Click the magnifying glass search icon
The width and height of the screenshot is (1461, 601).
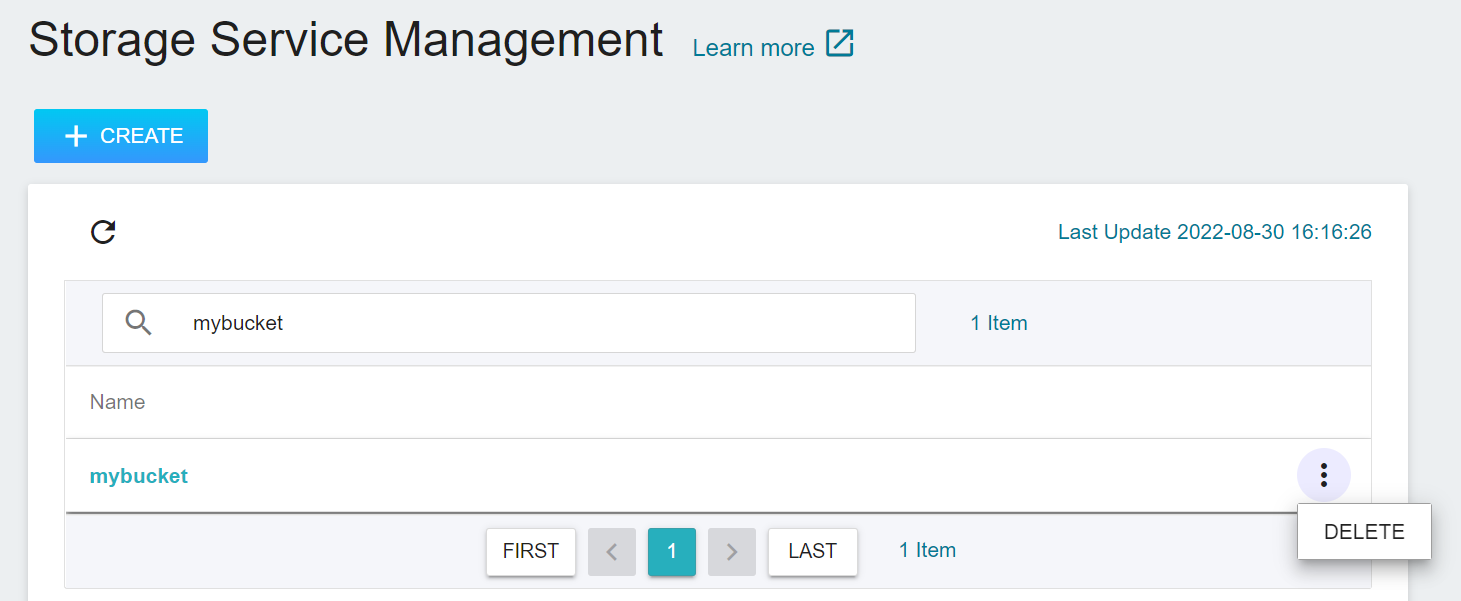139,322
